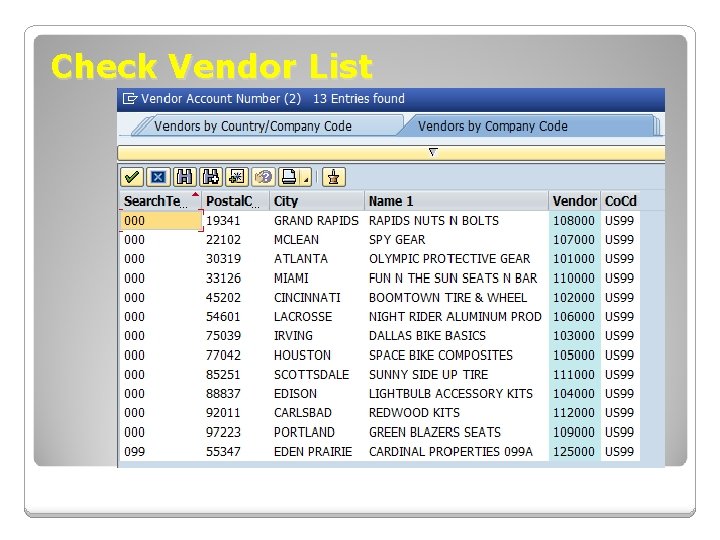Screen dimensions: 720x540
Task: Open the small arrow beside Print
Action: 306,177
